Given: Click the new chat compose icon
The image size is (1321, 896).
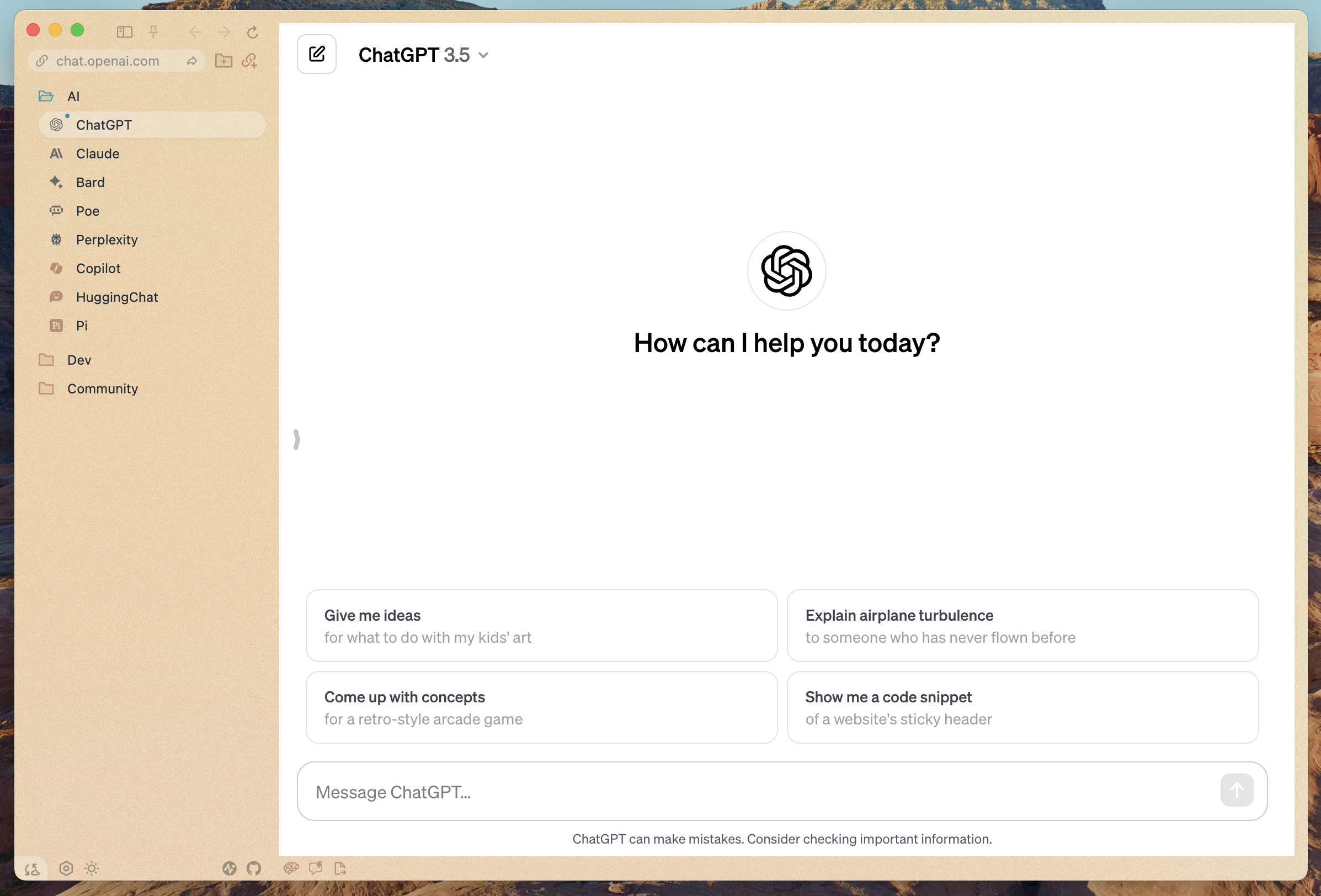Looking at the screenshot, I should click(317, 55).
